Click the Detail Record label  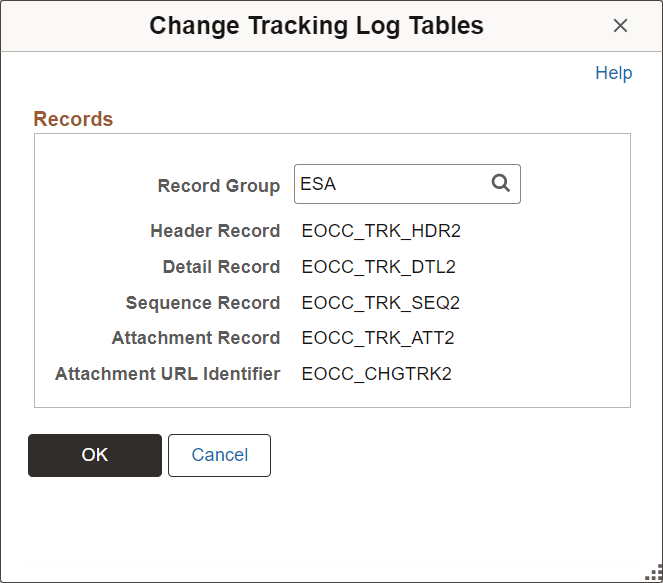[221, 267]
